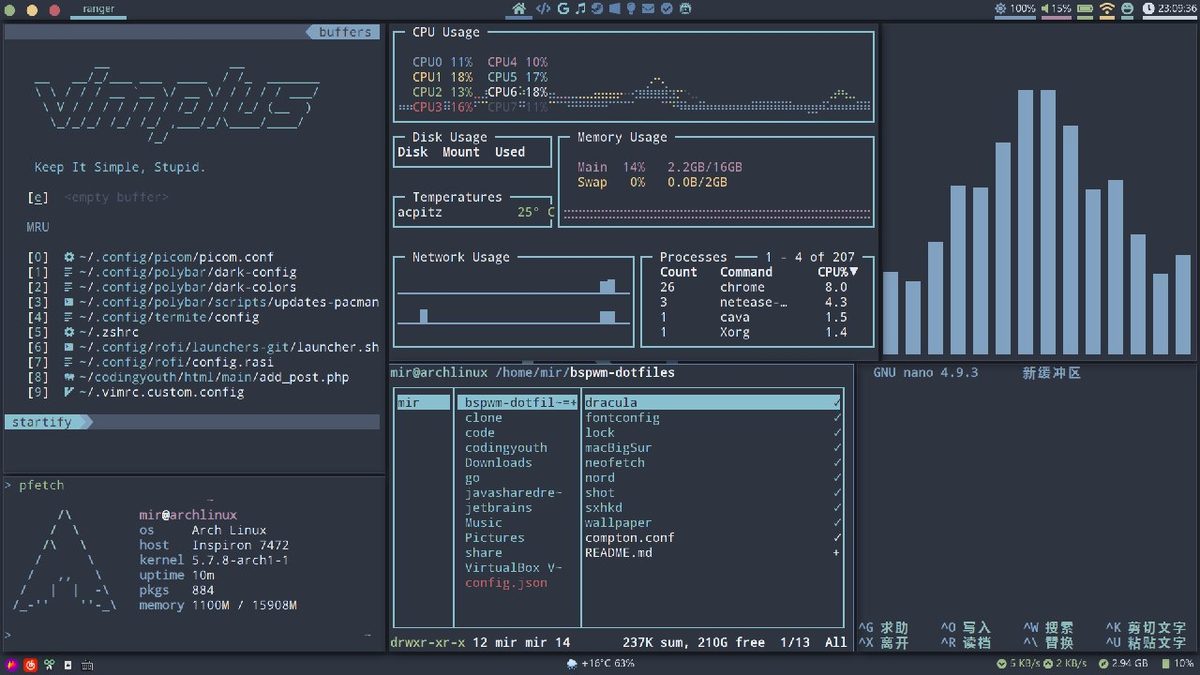The width and height of the screenshot is (1200, 675).
Task: Select the codingyouth folder in ranger
Action: [x=506, y=448]
